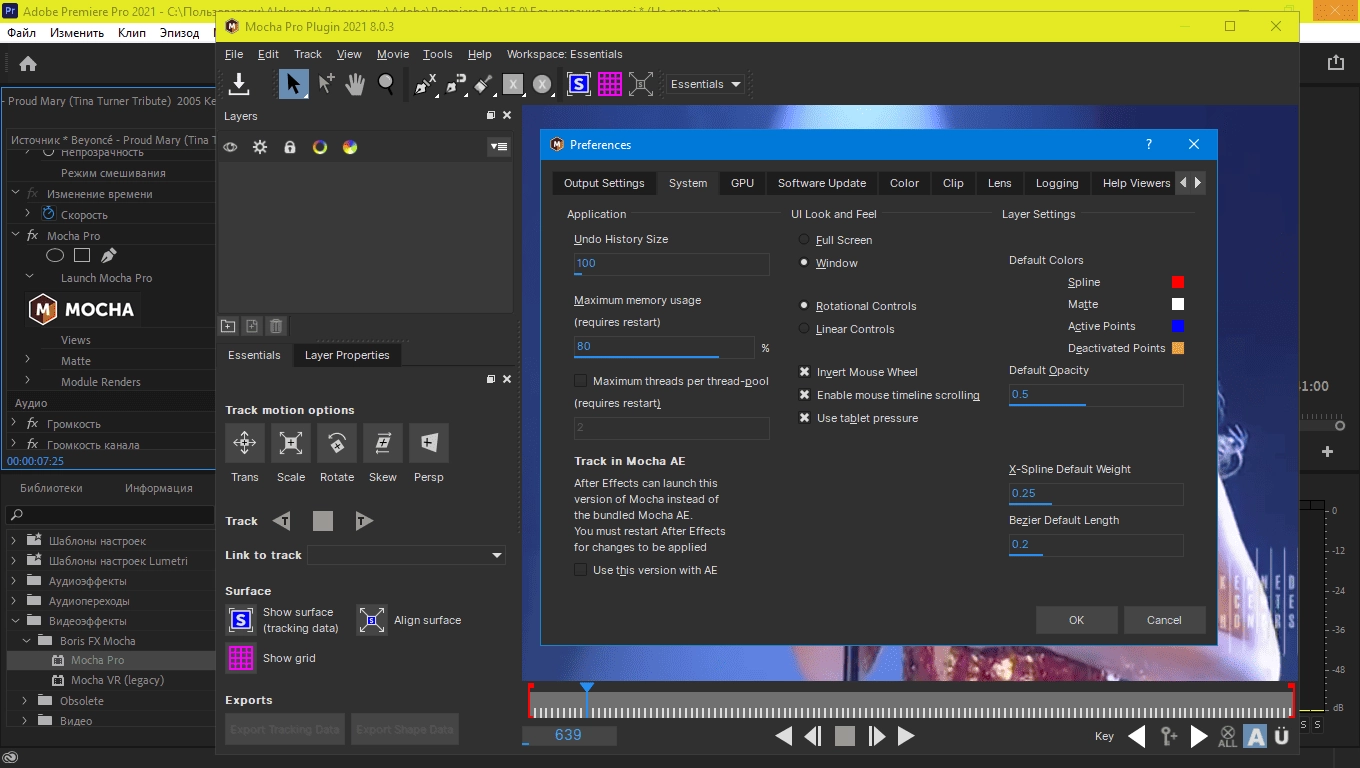The height and width of the screenshot is (768, 1360).
Task: Select the paint brush tool
Action: coord(484,84)
